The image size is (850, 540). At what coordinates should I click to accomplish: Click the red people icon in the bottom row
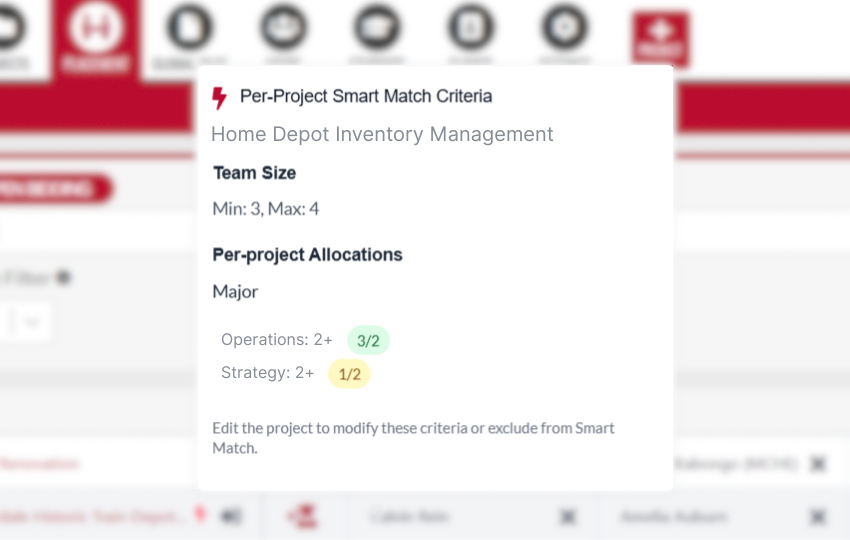coord(302,516)
